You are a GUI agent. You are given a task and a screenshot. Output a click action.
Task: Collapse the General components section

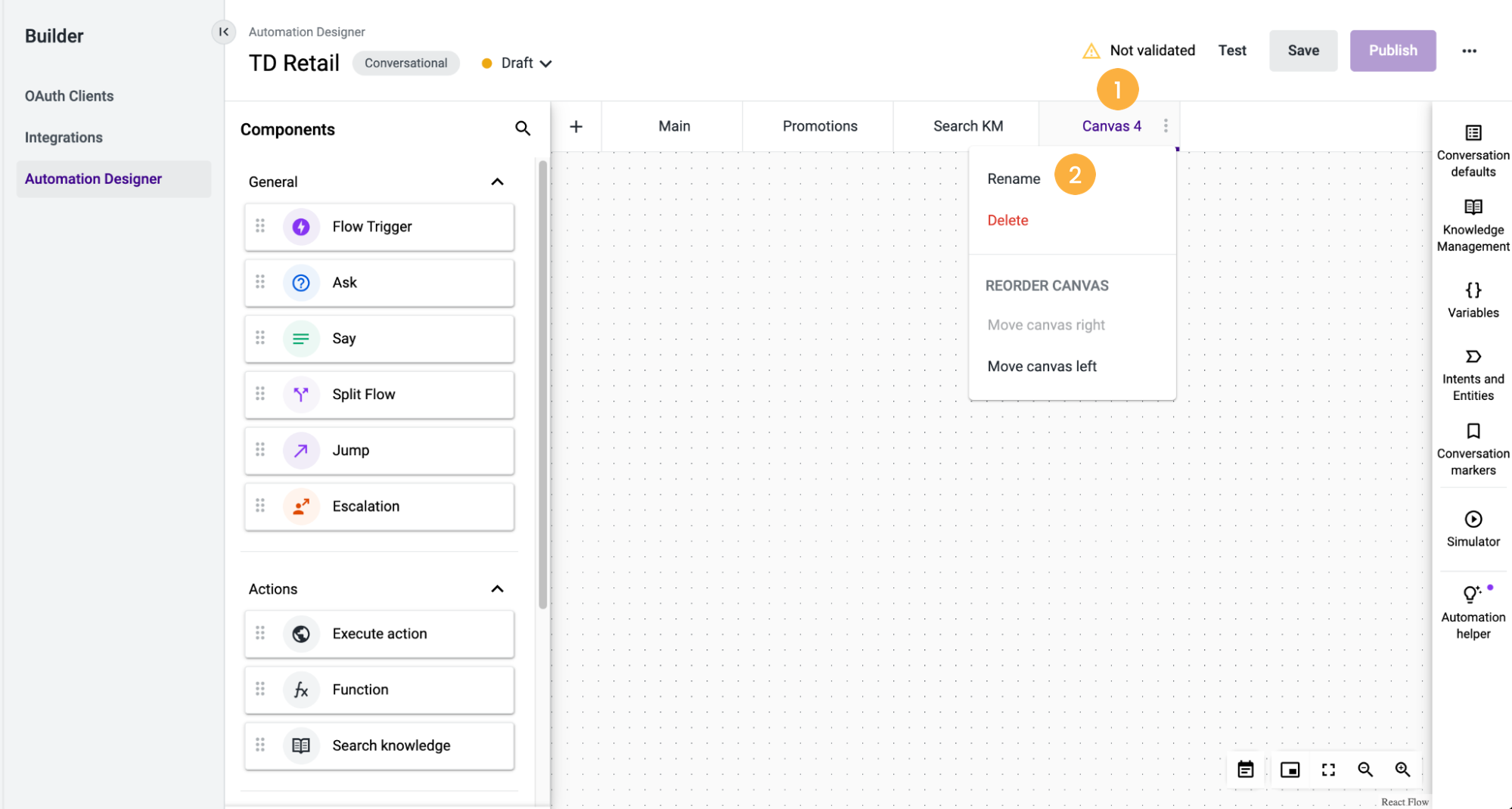point(497,182)
